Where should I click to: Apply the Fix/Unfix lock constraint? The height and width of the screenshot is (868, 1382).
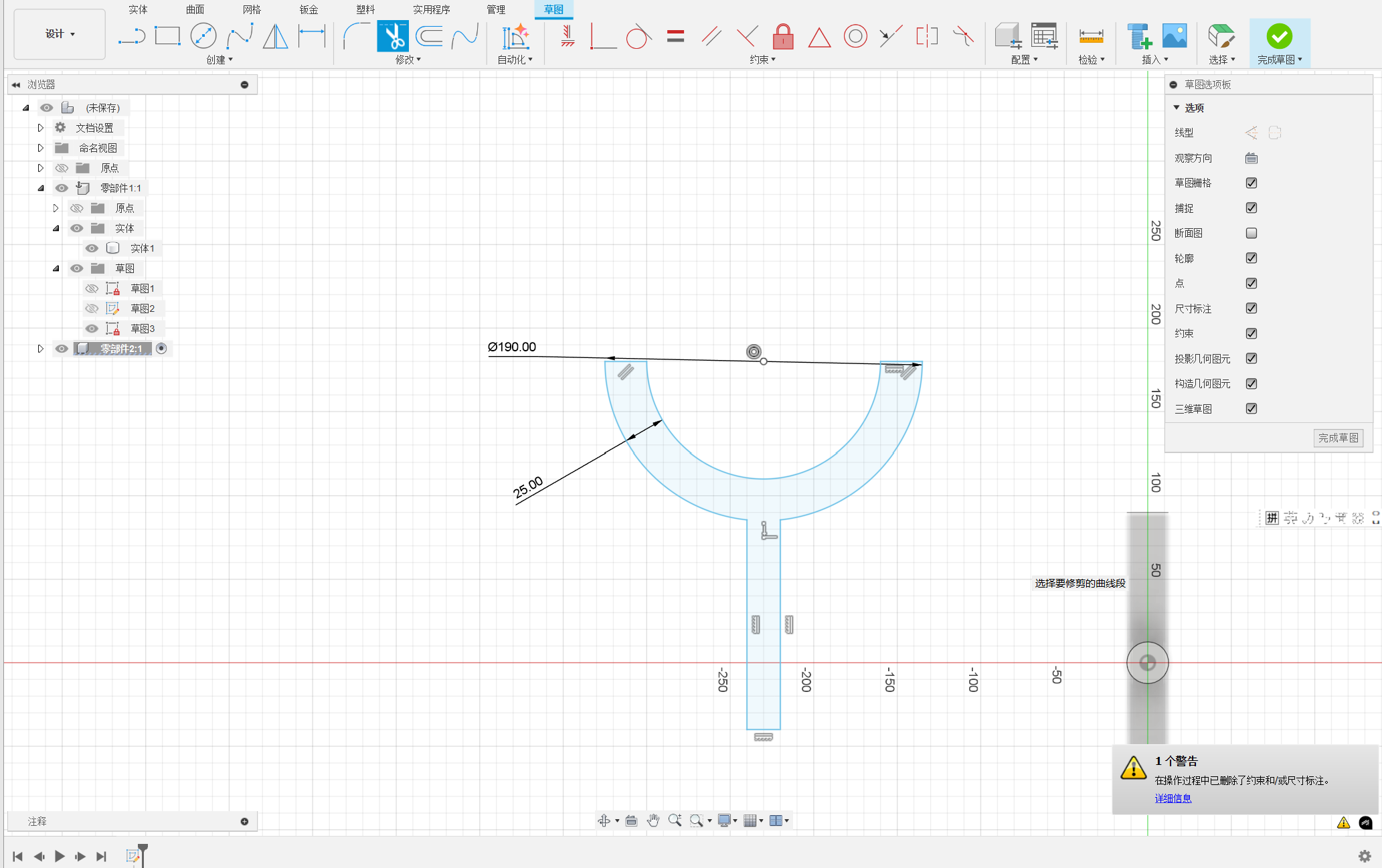pyautogui.click(x=783, y=35)
